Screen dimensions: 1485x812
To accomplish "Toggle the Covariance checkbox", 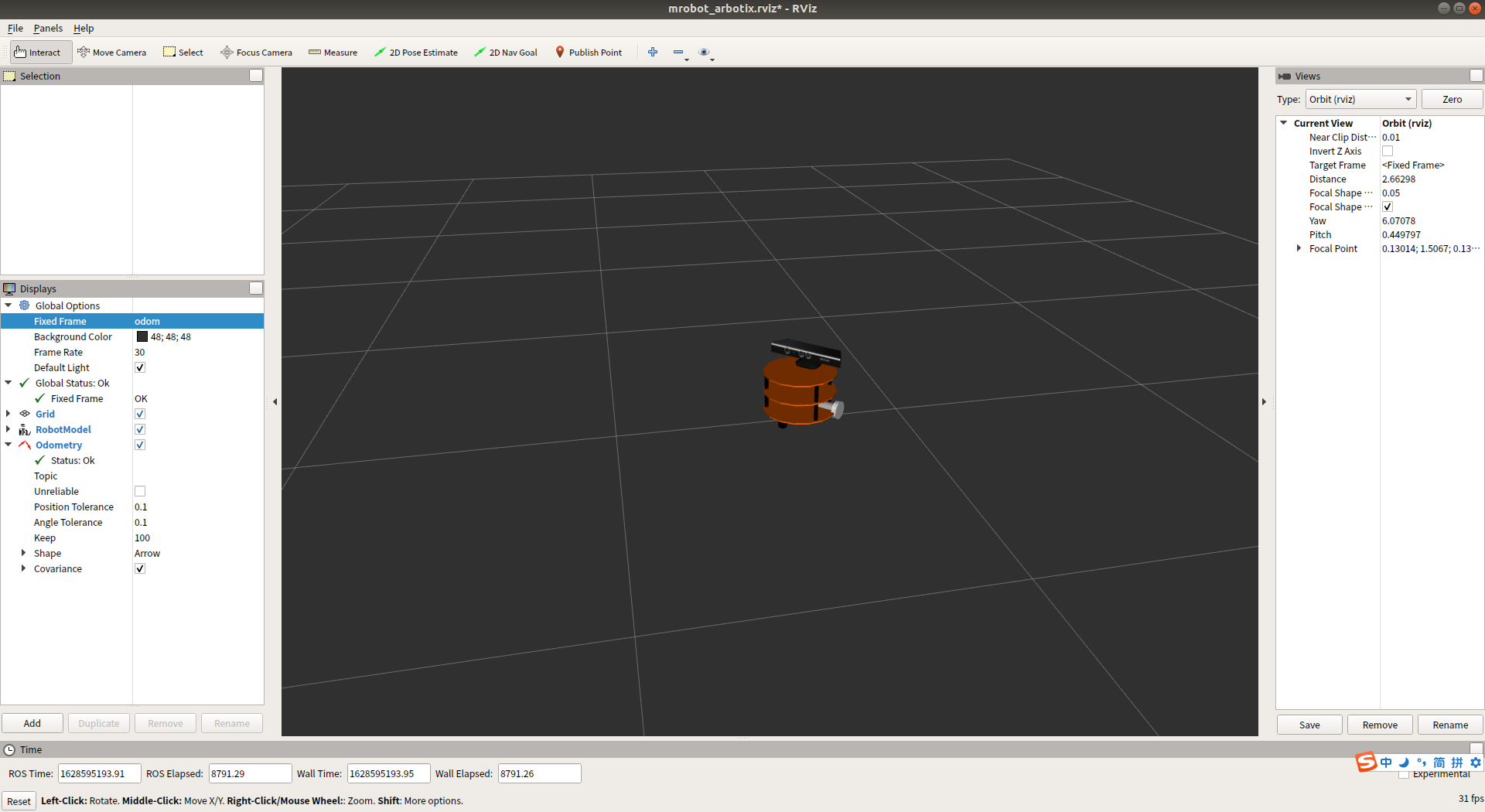I will pyautogui.click(x=140, y=568).
